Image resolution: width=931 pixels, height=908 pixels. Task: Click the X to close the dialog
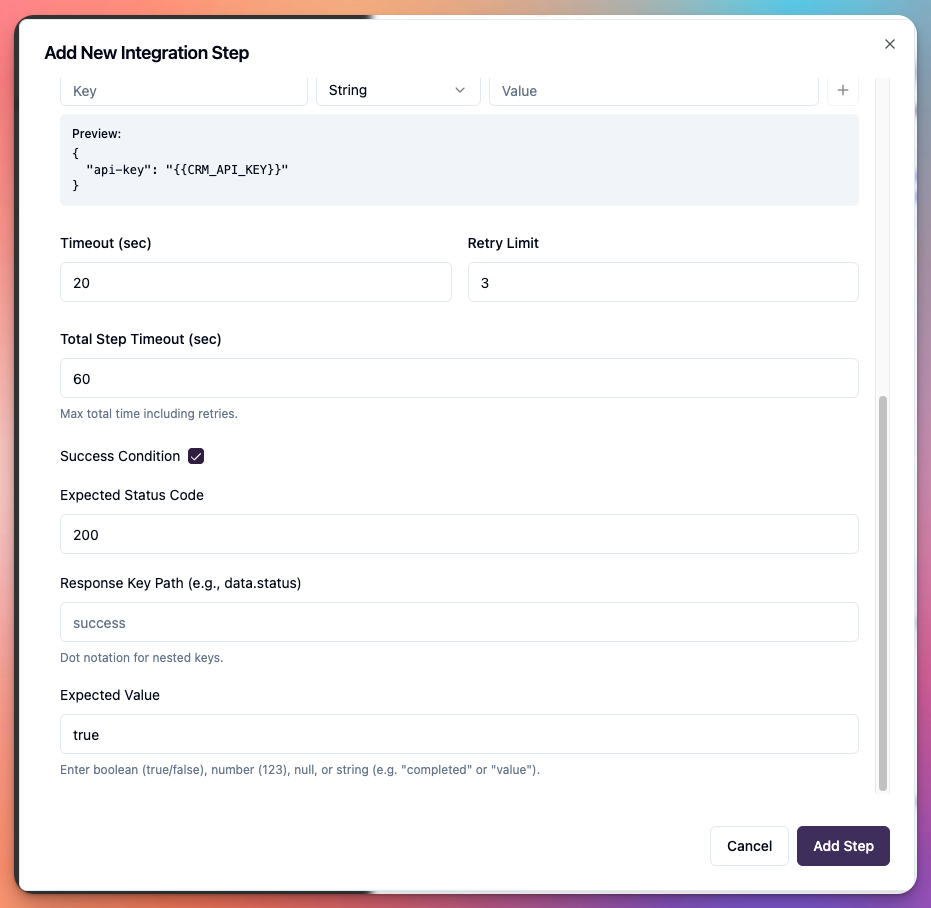(x=890, y=44)
